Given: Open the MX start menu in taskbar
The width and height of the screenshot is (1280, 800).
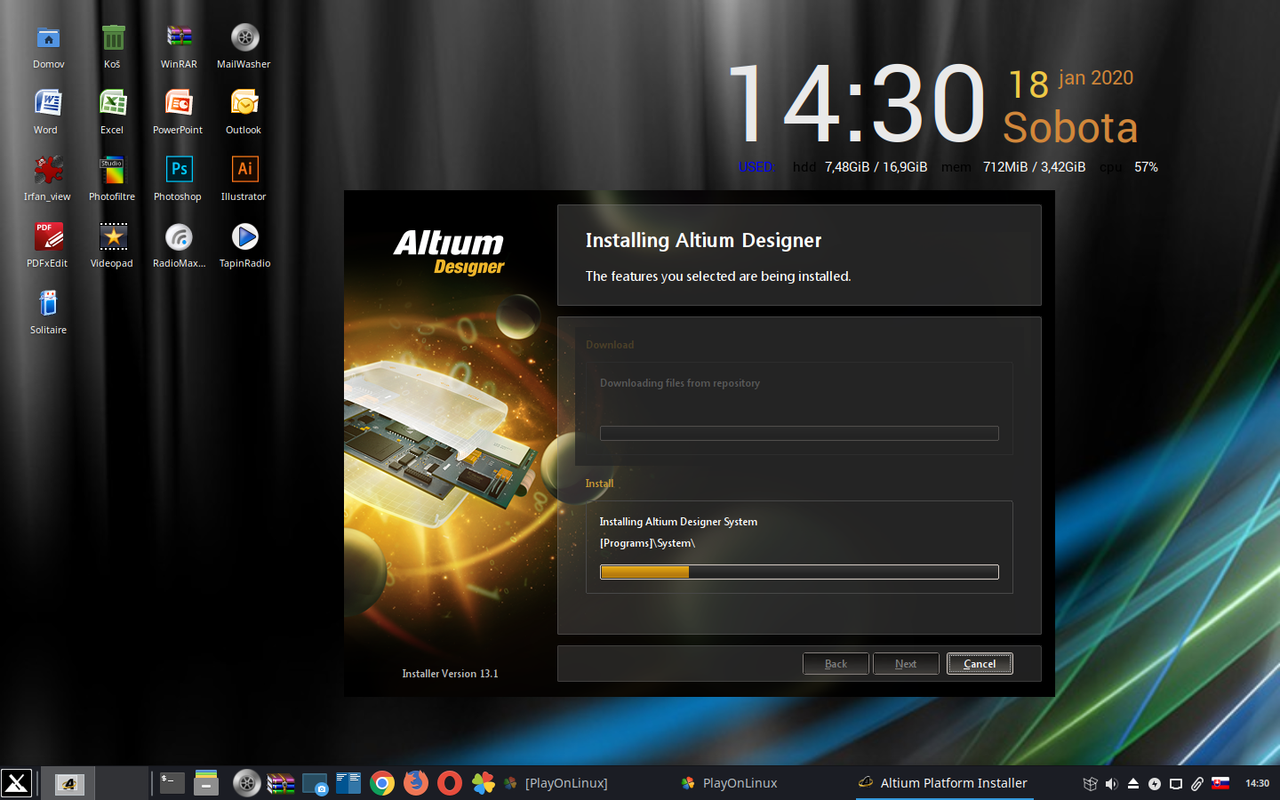Looking at the screenshot, I should click(x=16, y=783).
